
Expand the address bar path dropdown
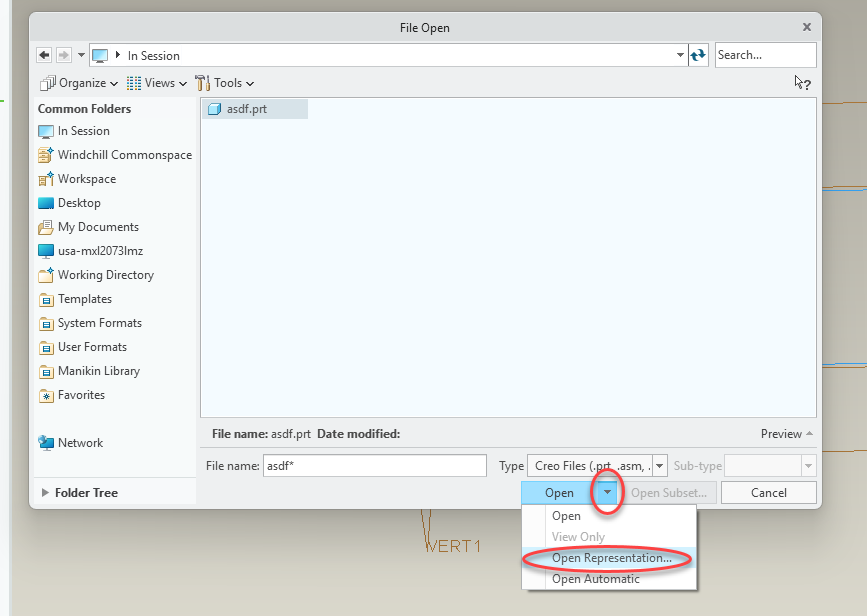680,55
